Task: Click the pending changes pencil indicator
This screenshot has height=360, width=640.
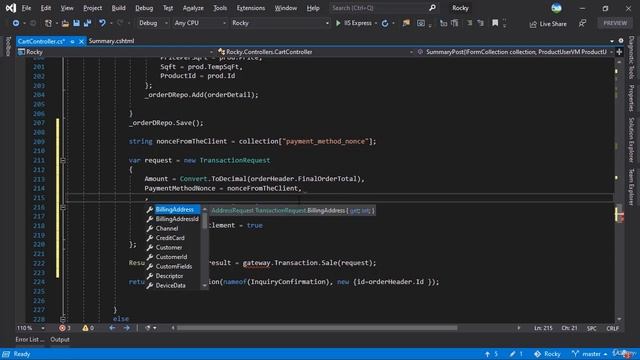Action: tap(516, 354)
